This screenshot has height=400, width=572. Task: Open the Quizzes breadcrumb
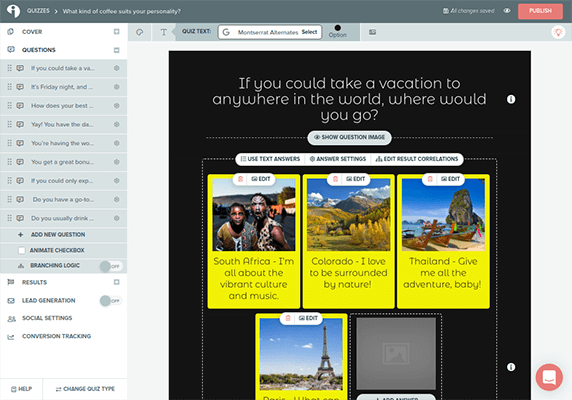pyautogui.click(x=38, y=11)
